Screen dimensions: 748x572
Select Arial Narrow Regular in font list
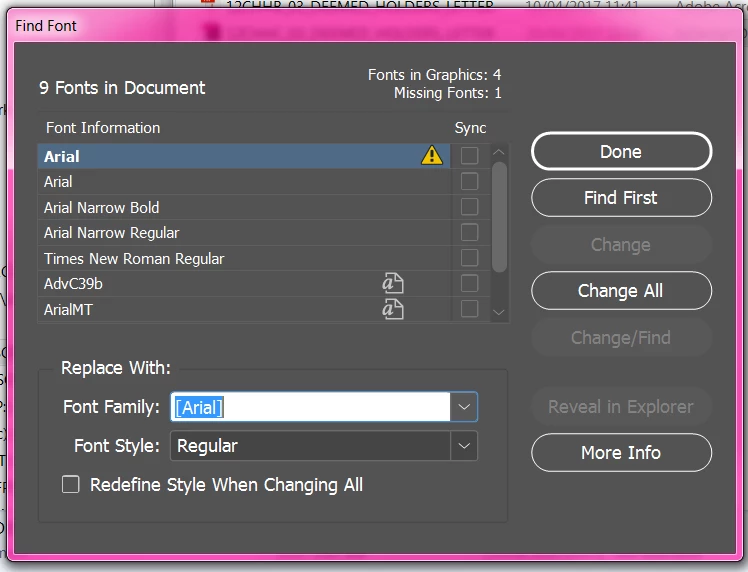[244, 232]
